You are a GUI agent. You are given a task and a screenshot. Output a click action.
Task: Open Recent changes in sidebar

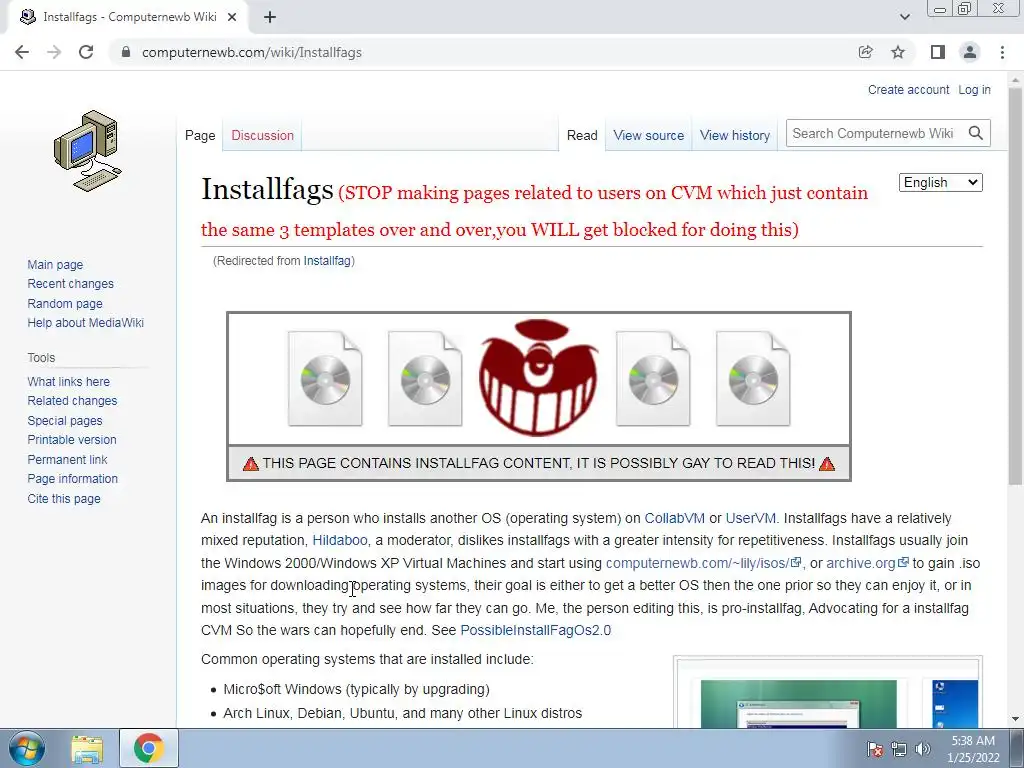pos(71,283)
